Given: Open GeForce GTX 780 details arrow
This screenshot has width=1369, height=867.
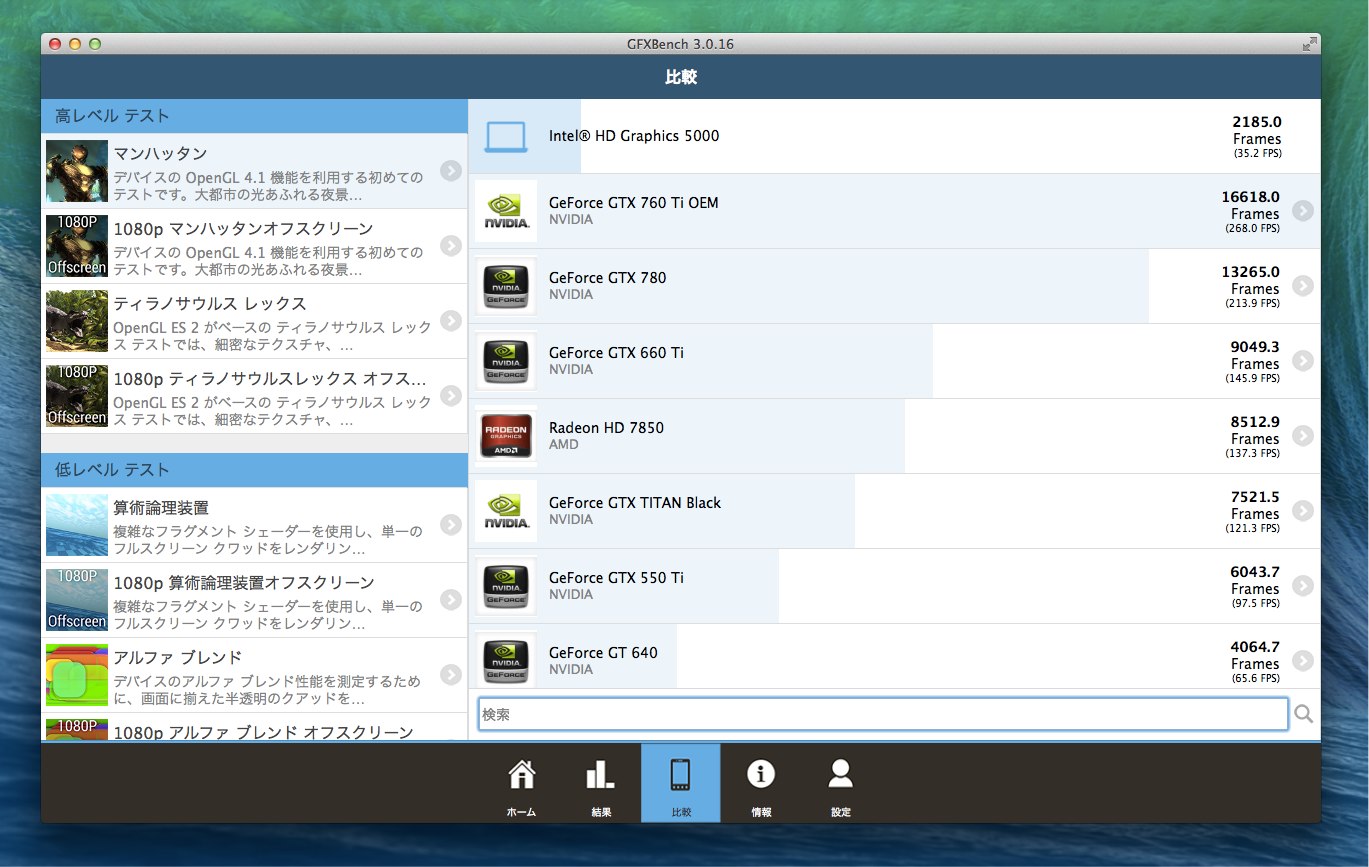Looking at the screenshot, I should [x=1302, y=286].
